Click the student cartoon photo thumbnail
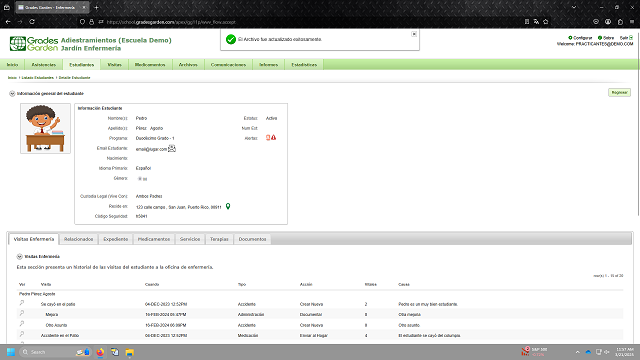640x360 pixels. 45,128
